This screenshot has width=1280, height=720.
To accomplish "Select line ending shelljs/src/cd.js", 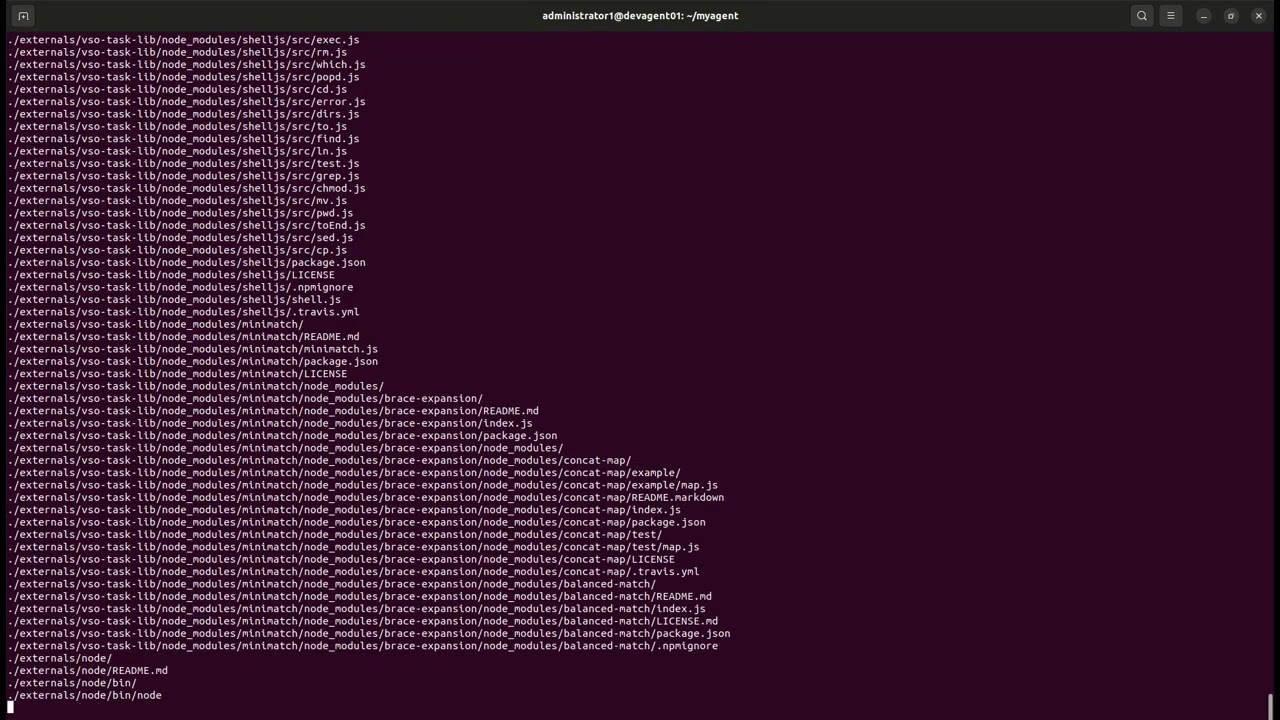I will (x=178, y=89).
